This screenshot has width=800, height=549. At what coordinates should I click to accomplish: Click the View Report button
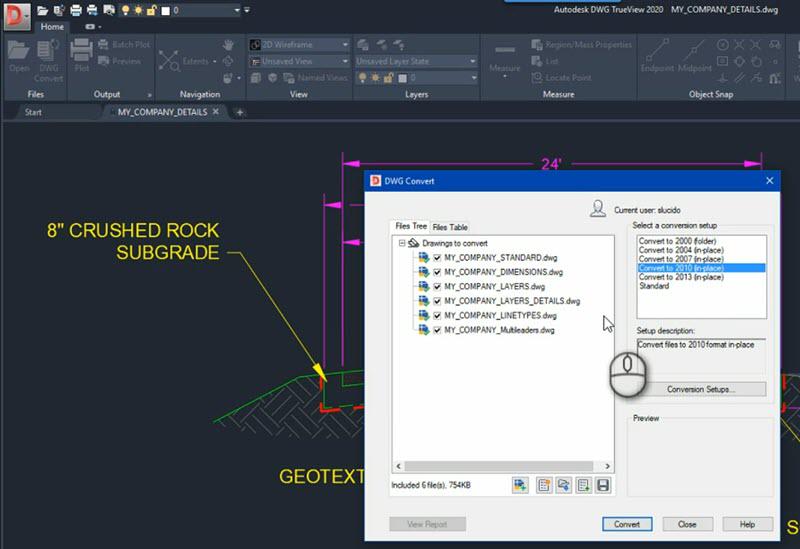coord(427,524)
